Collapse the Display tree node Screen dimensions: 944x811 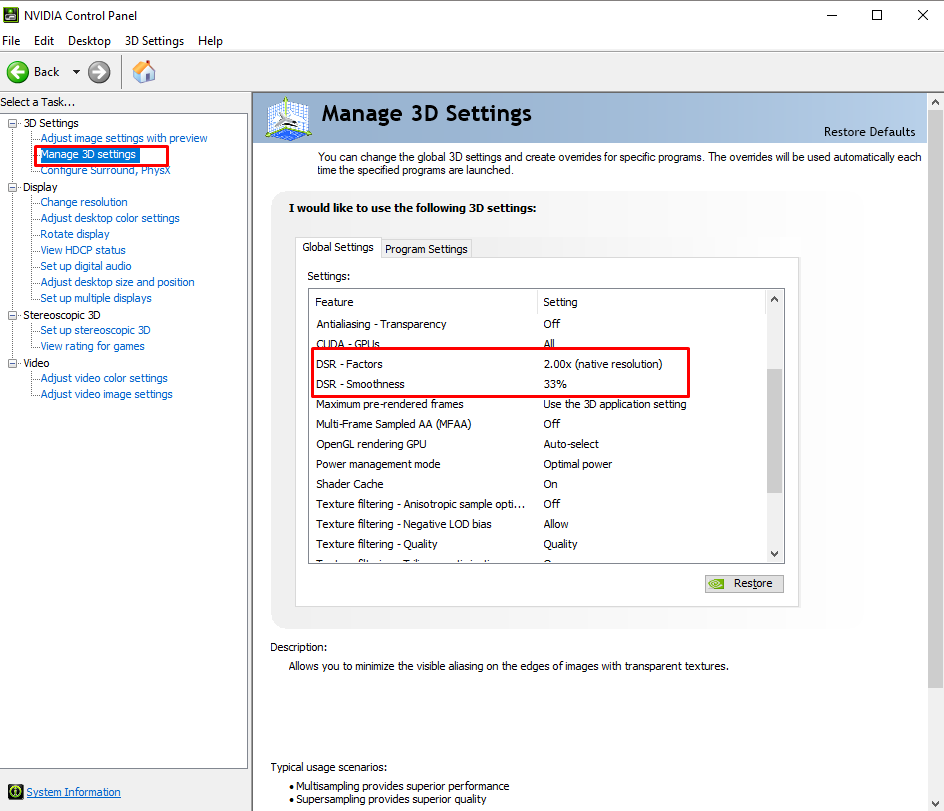tap(12, 187)
